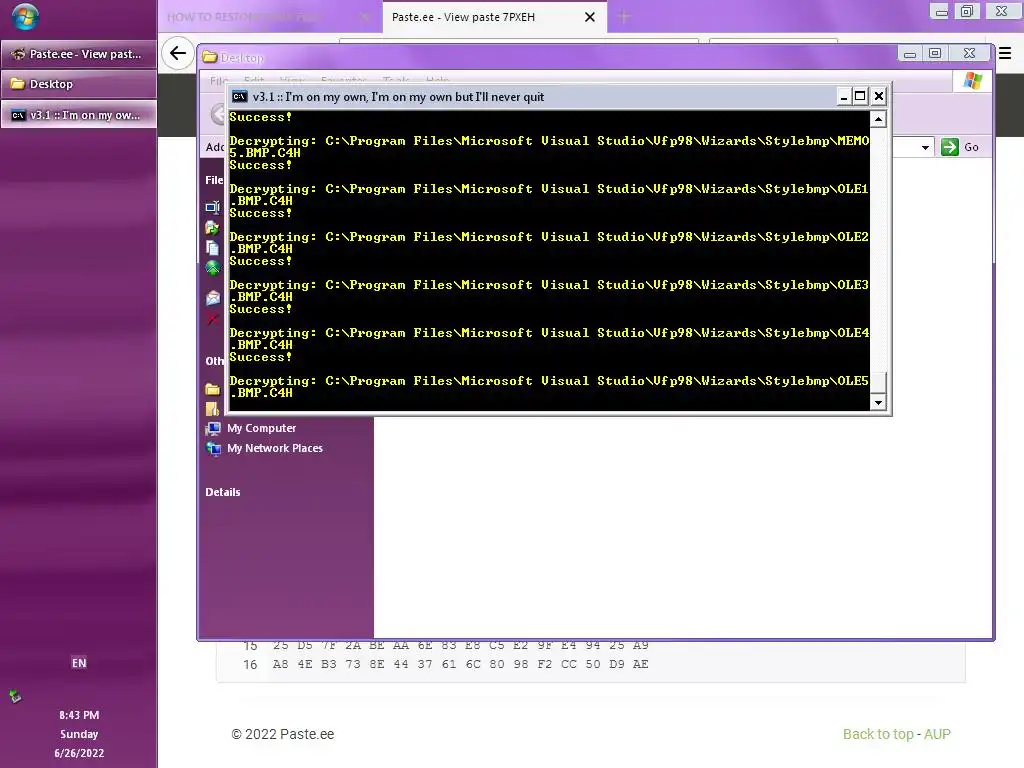1024x768 pixels.
Task: Click the red delete file task icon
Action: pos(213,319)
